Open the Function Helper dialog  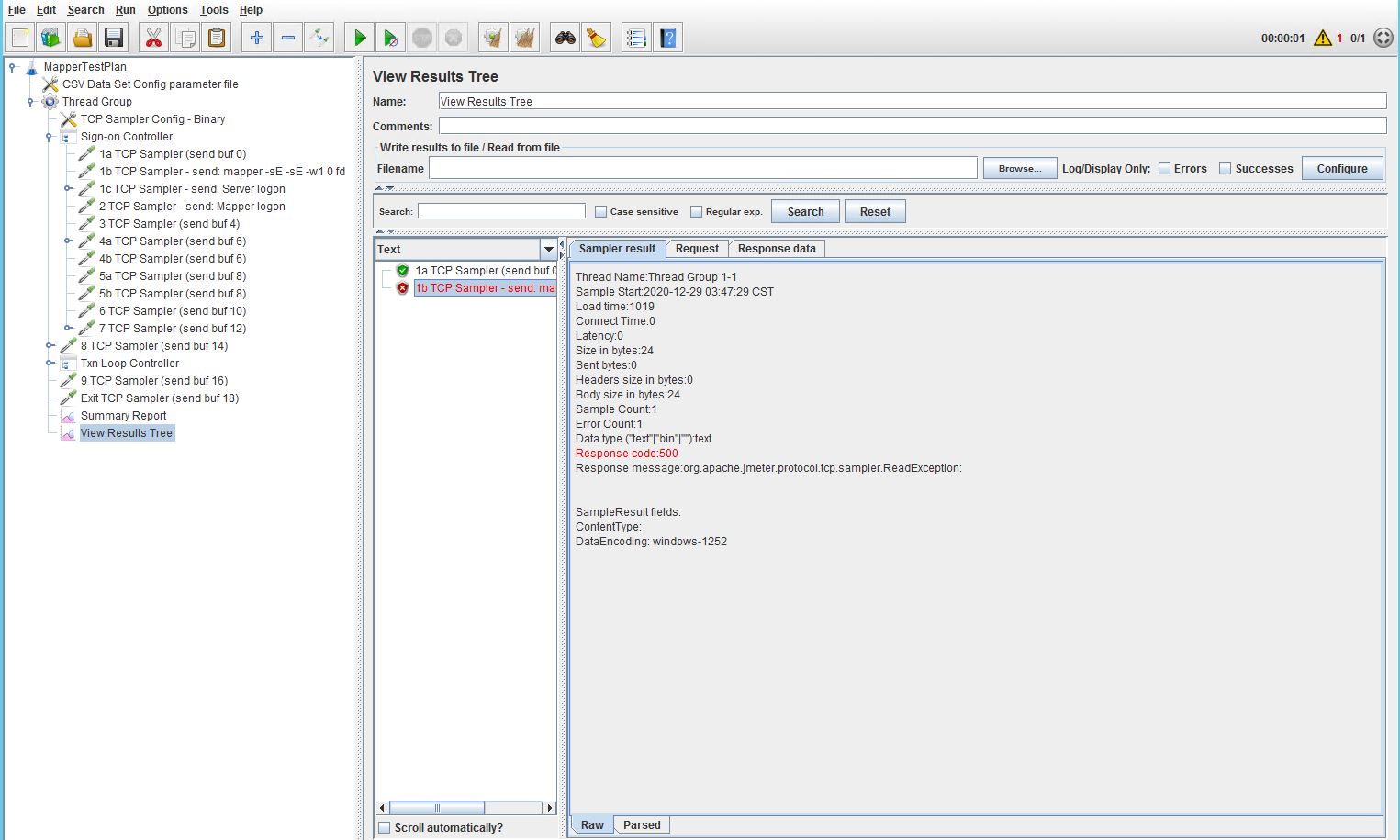tap(636, 38)
